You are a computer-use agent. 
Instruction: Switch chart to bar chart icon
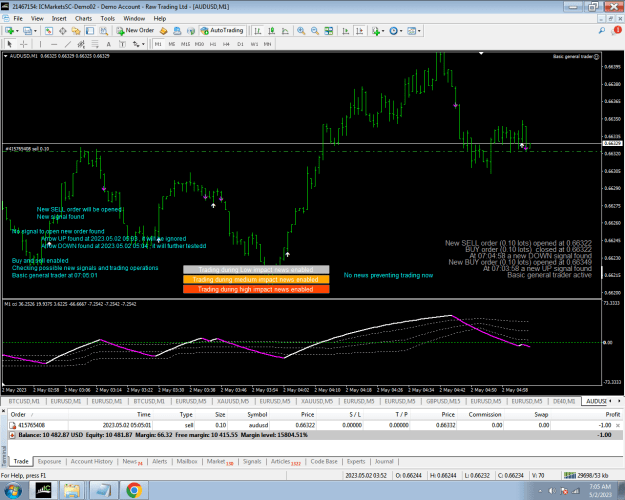[x=258, y=31]
